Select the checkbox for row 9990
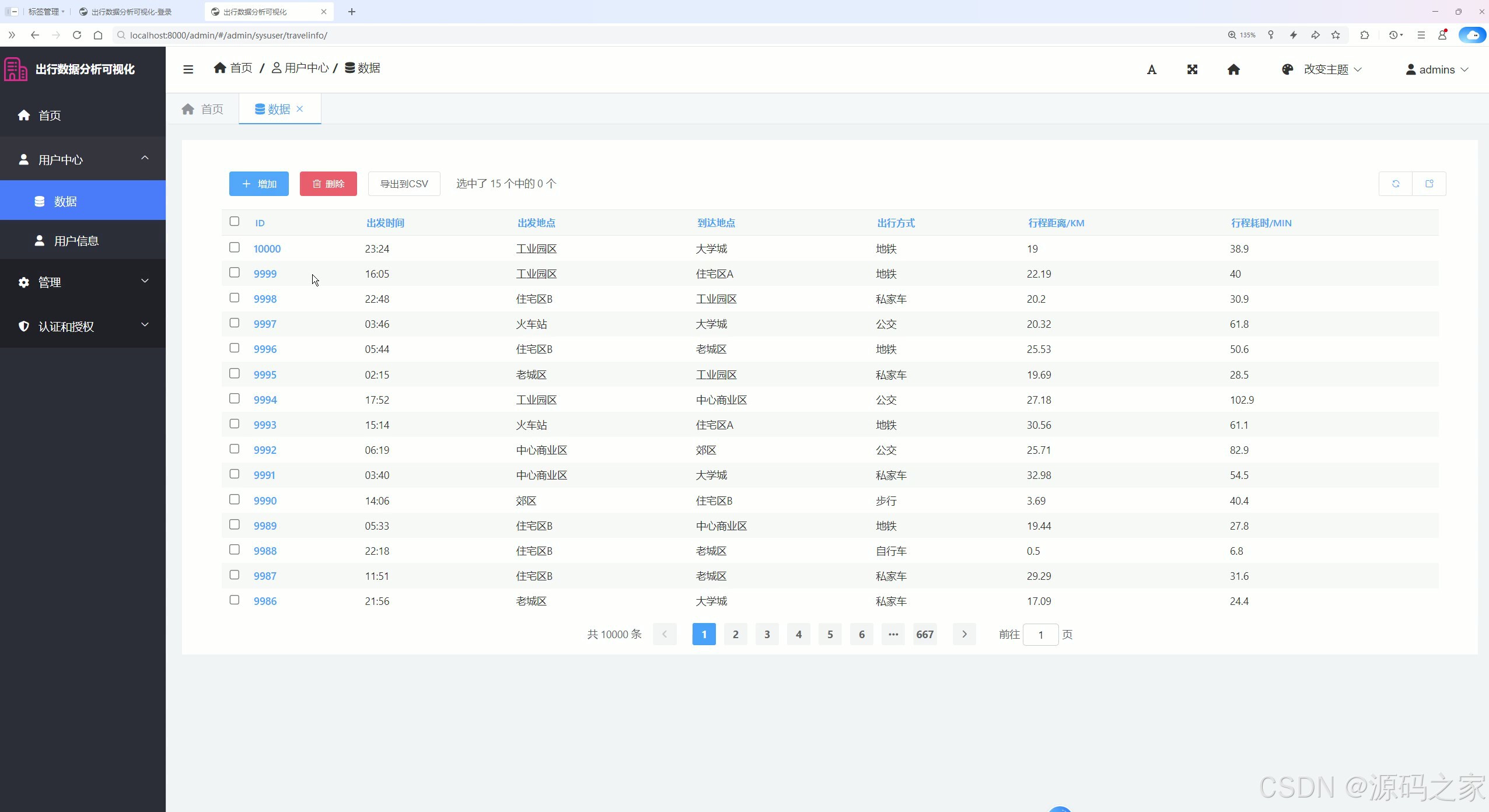1489x812 pixels. tap(235, 499)
